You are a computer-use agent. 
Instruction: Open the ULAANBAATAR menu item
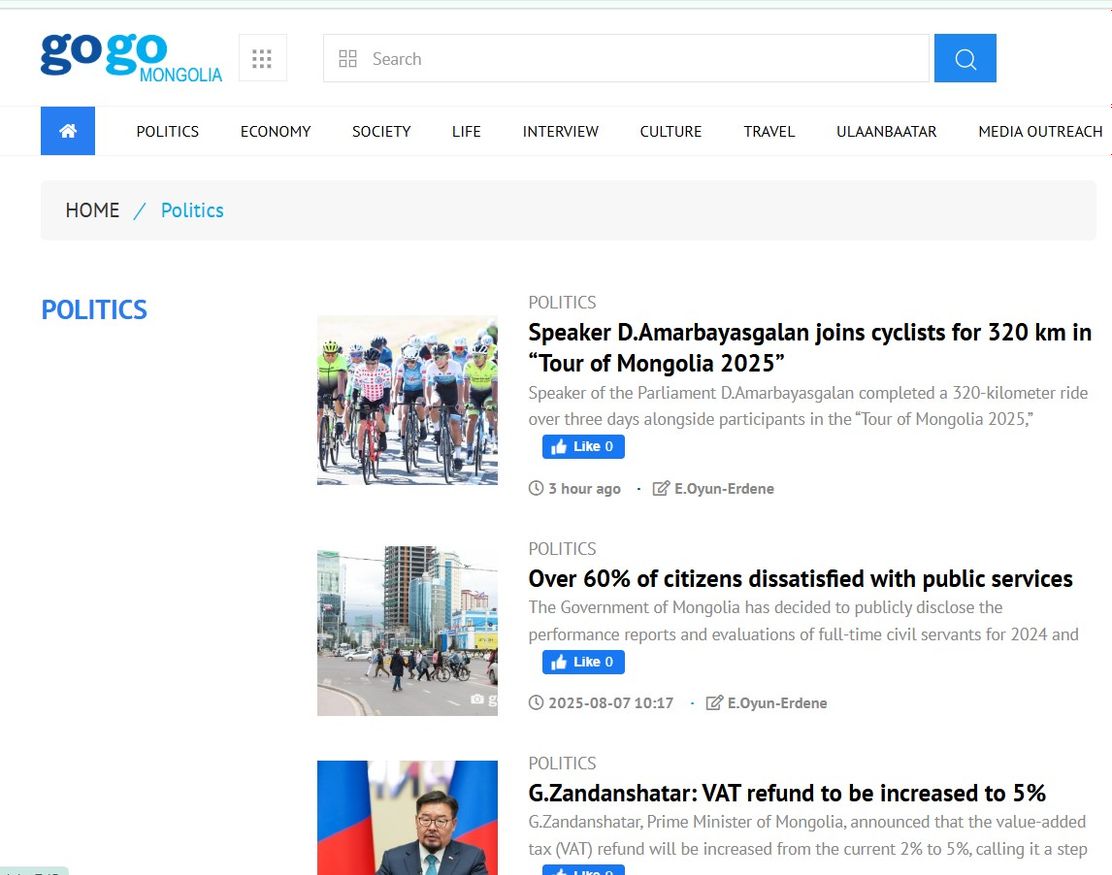click(886, 131)
